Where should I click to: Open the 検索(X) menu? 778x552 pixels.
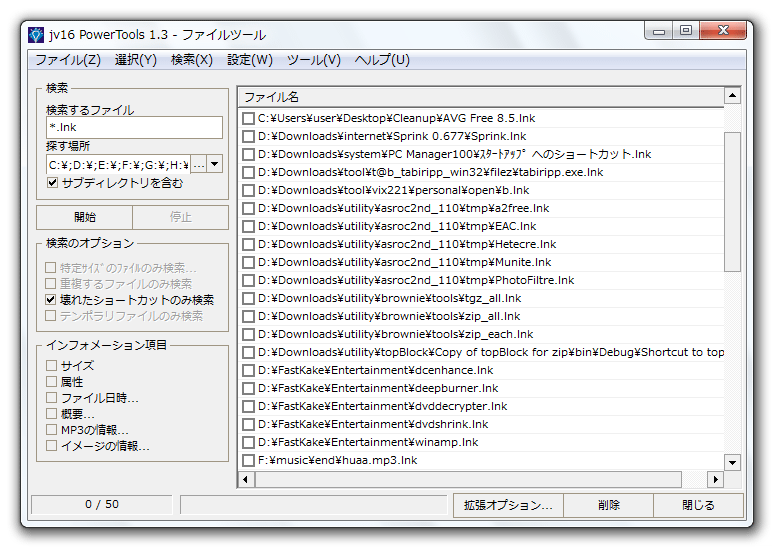(192, 60)
